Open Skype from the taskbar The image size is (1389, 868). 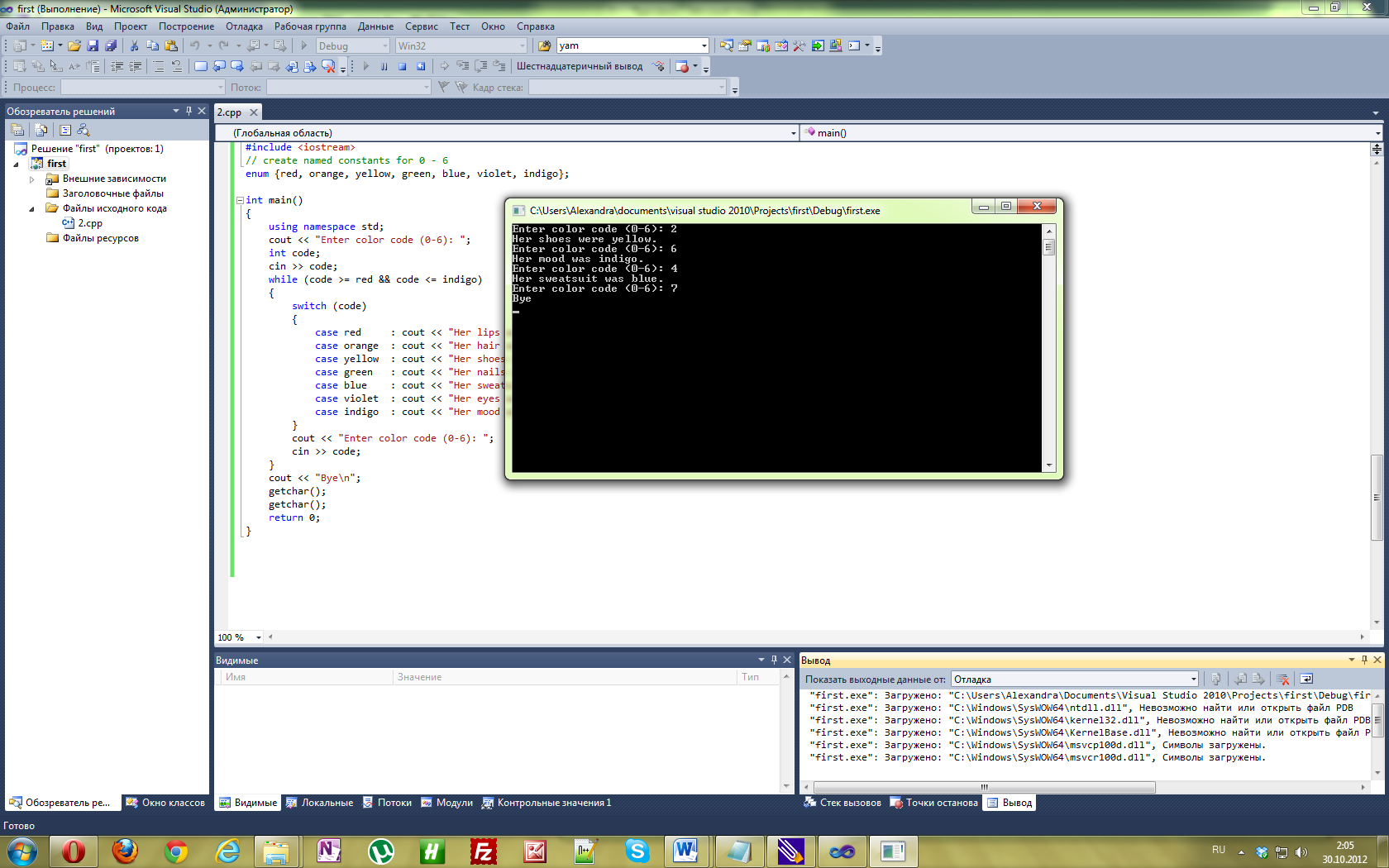[637, 851]
